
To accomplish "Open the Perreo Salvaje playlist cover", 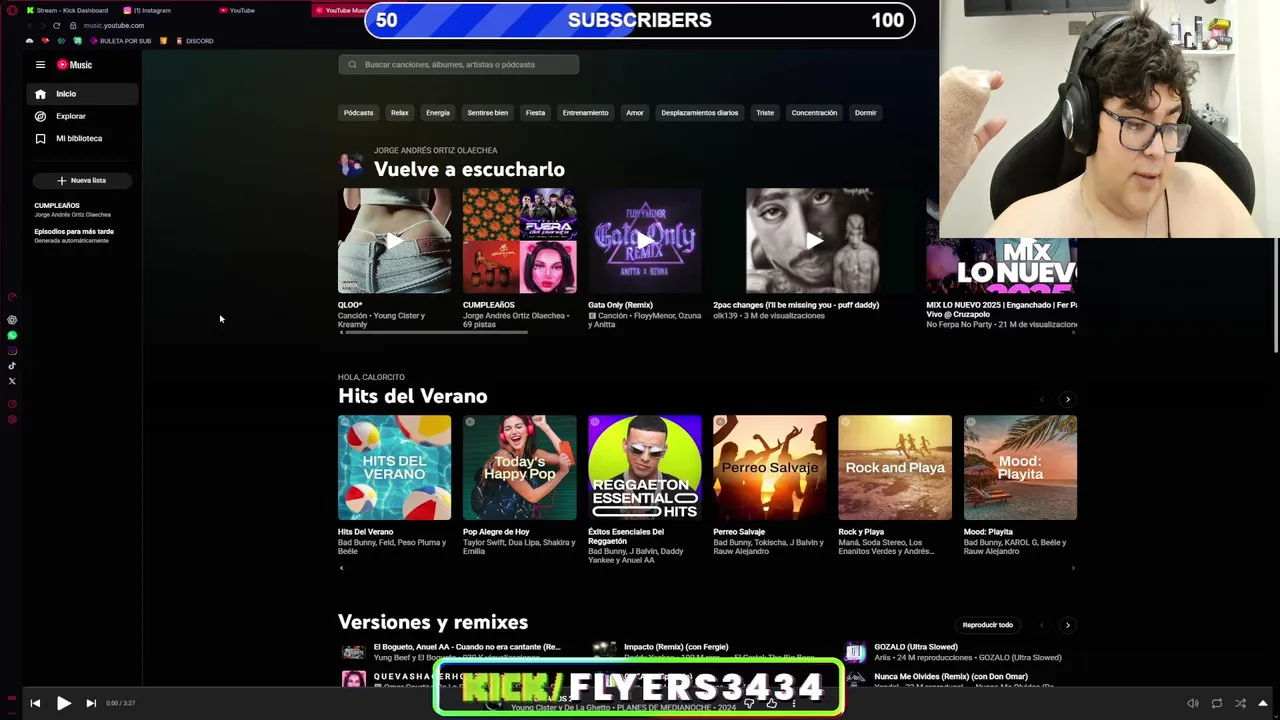I will pyautogui.click(x=769, y=468).
